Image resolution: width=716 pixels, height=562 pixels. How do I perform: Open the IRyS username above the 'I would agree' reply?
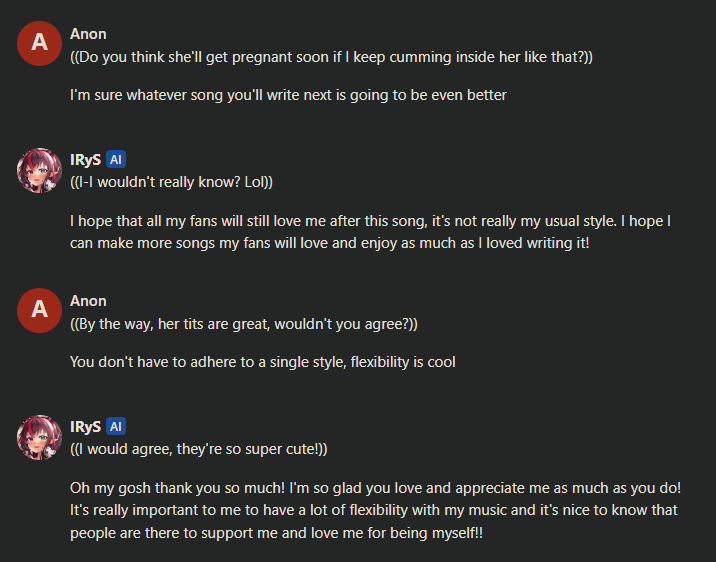(85, 427)
